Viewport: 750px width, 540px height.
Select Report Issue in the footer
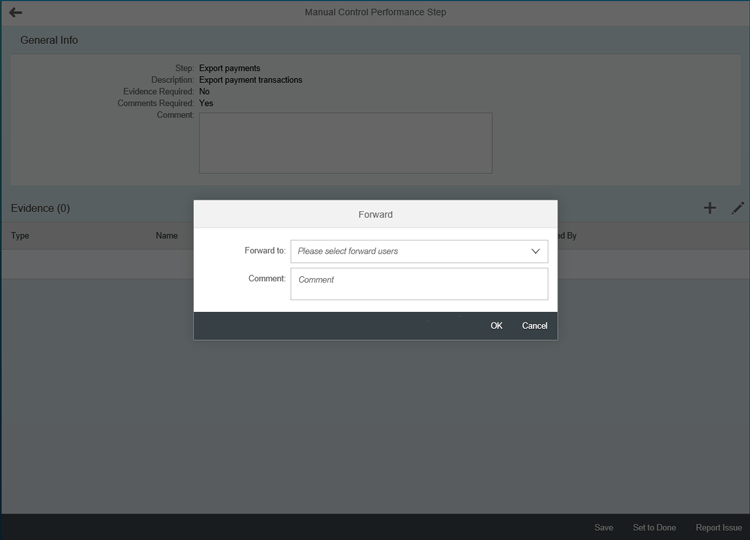pos(718,527)
